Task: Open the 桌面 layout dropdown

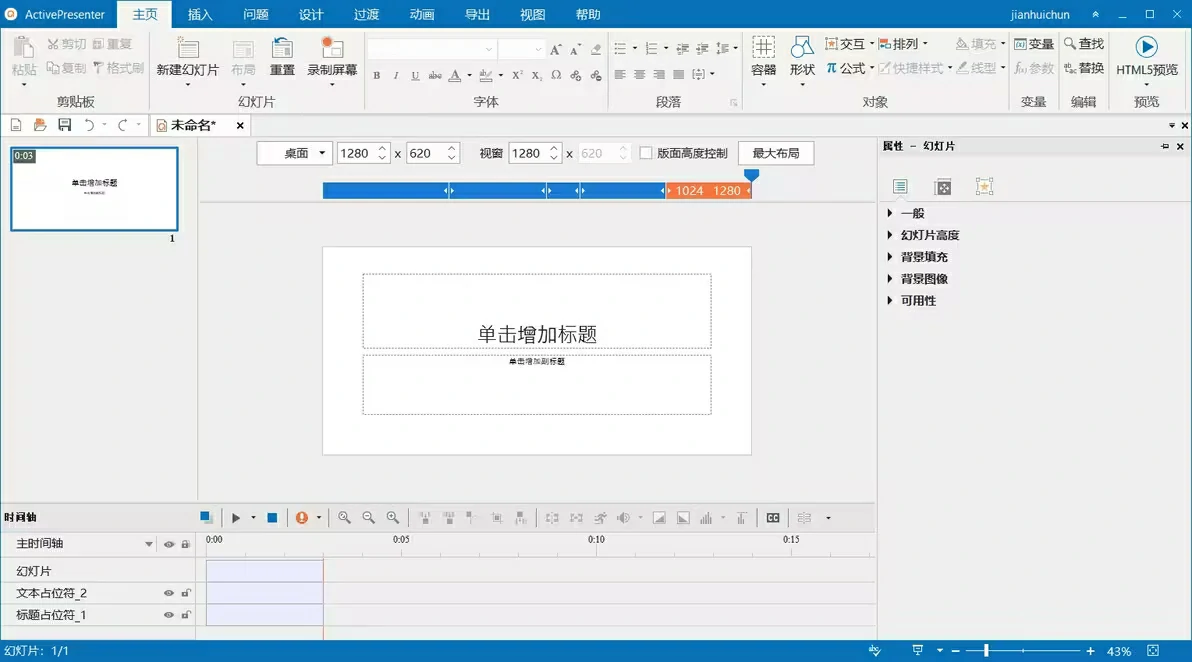Action: pyautogui.click(x=294, y=153)
